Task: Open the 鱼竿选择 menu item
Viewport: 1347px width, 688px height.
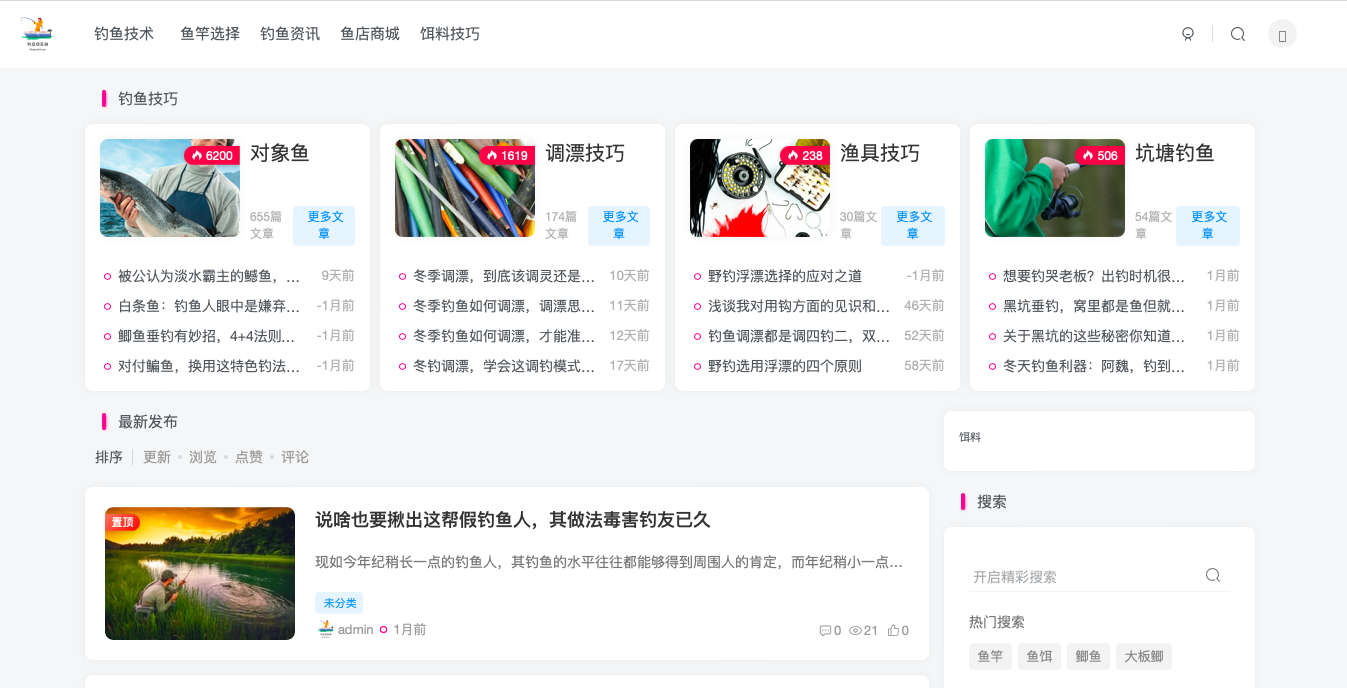Action: tap(210, 34)
